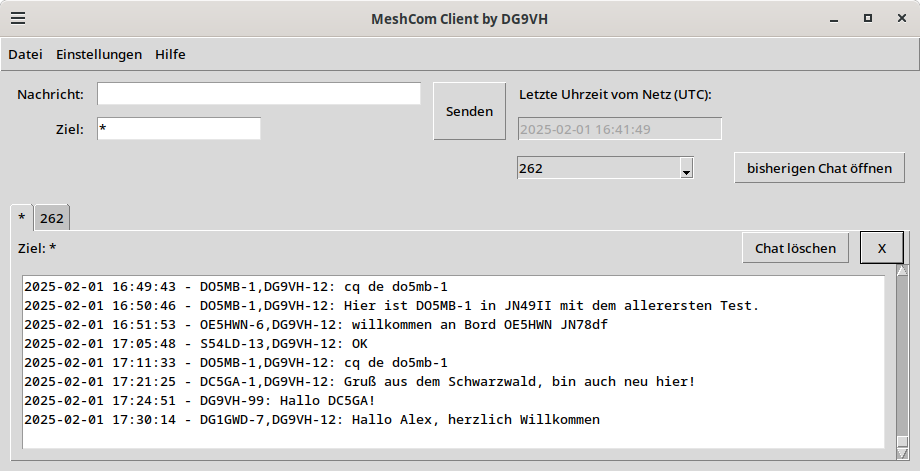Maximize the MeshCom Client window
Viewport: 920px width, 471px height.
(x=867, y=18)
